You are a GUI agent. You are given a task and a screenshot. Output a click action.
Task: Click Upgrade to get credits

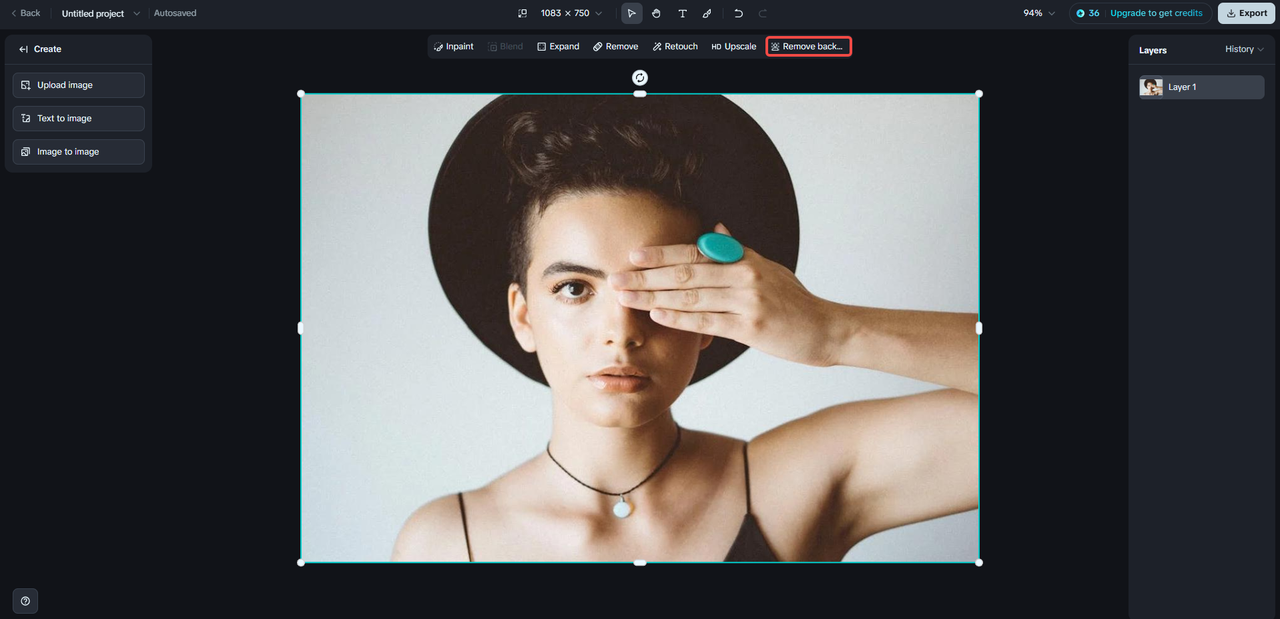coord(1156,13)
